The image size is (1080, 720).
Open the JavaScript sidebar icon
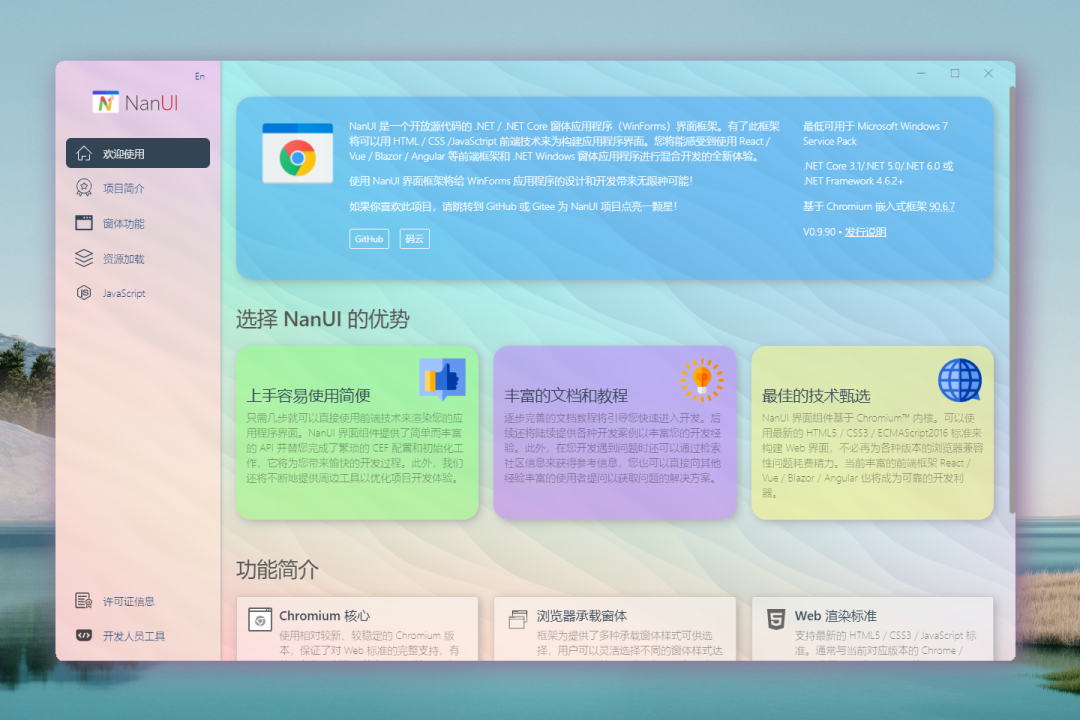[x=86, y=292]
